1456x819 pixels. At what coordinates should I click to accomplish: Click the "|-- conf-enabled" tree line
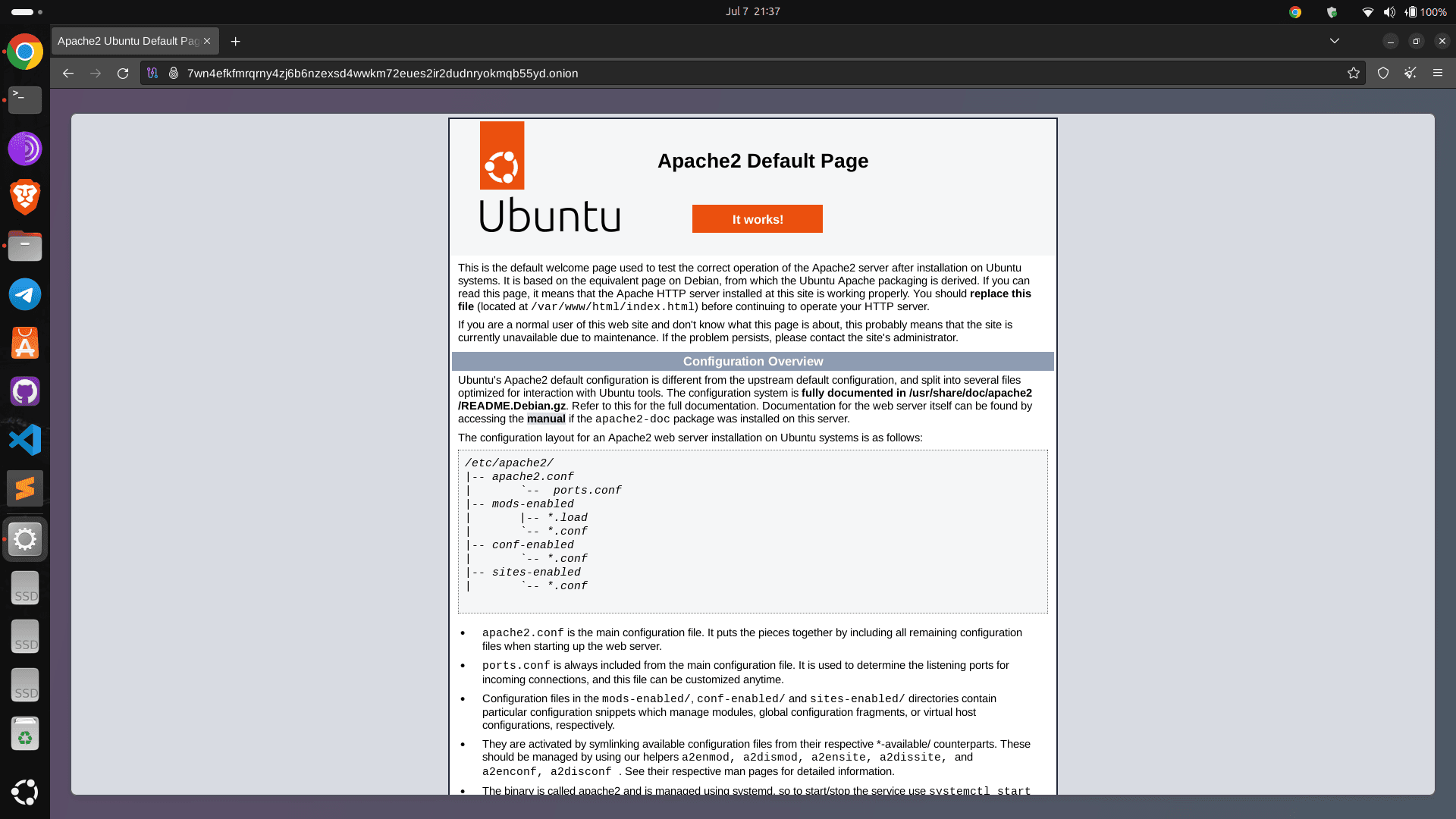point(520,544)
